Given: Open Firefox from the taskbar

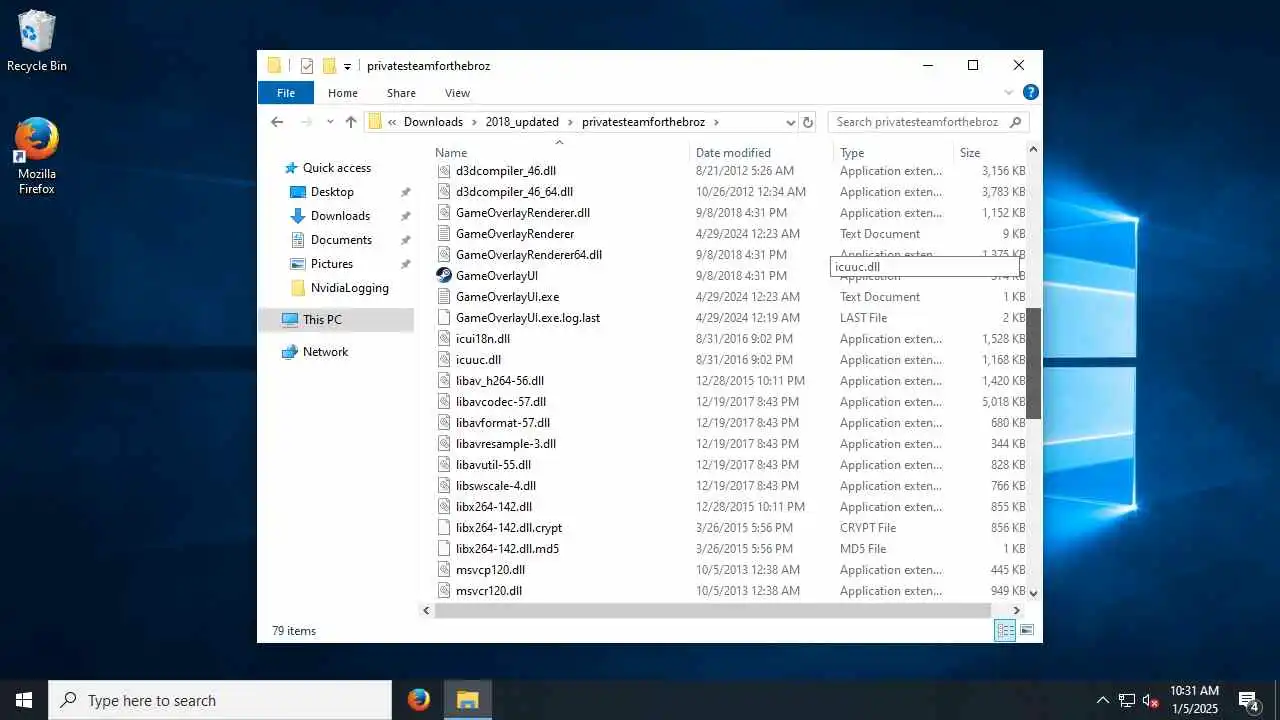Looking at the screenshot, I should point(419,700).
